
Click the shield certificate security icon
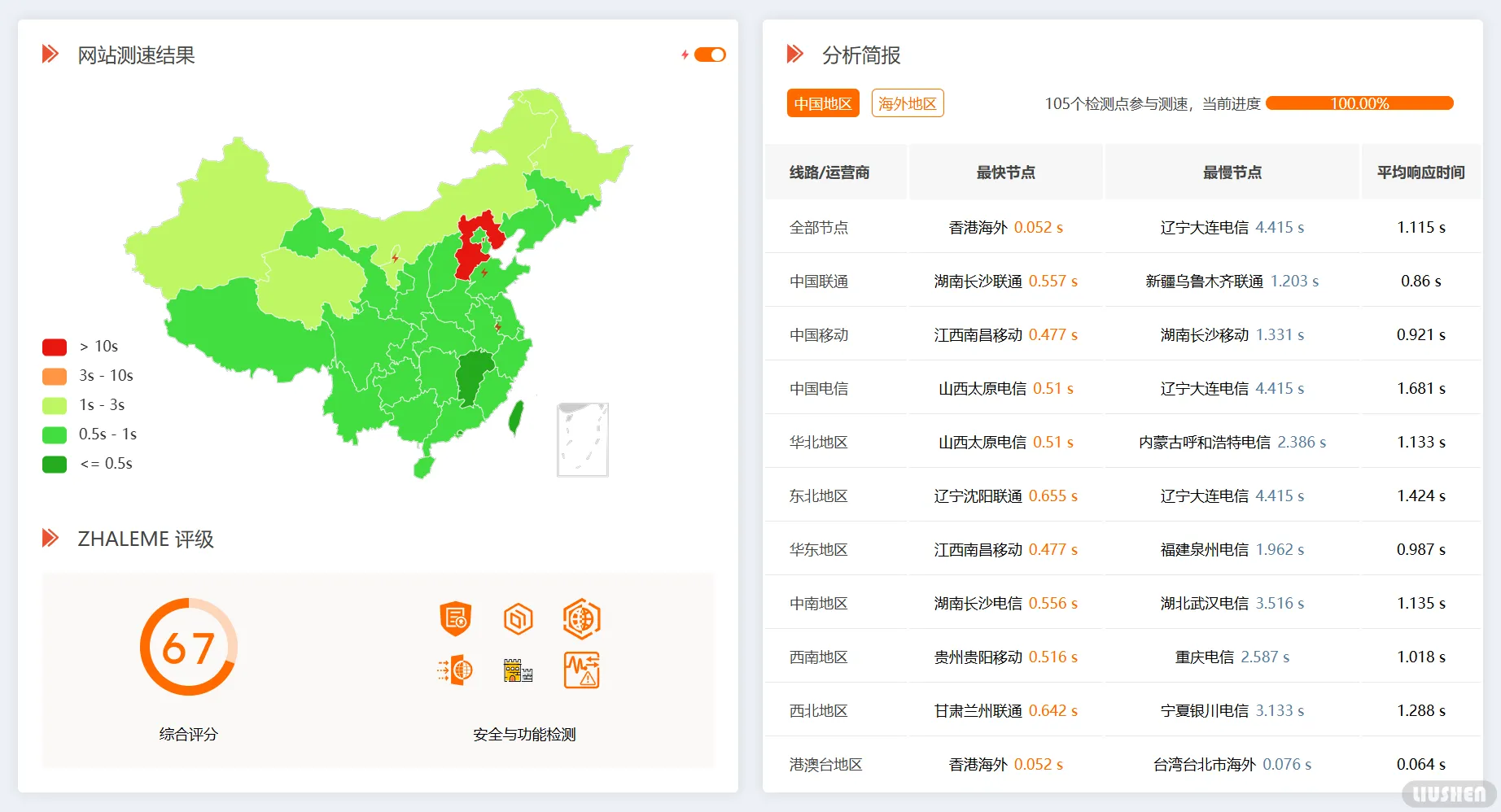455,619
